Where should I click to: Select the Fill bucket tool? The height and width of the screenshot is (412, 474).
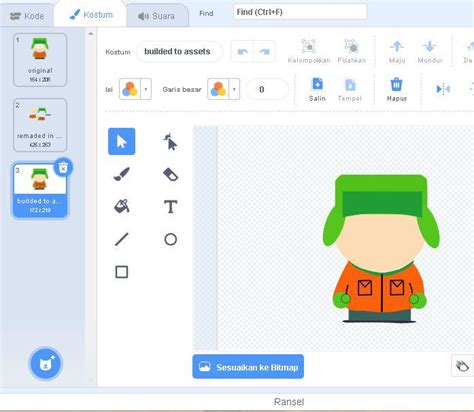[x=122, y=206]
